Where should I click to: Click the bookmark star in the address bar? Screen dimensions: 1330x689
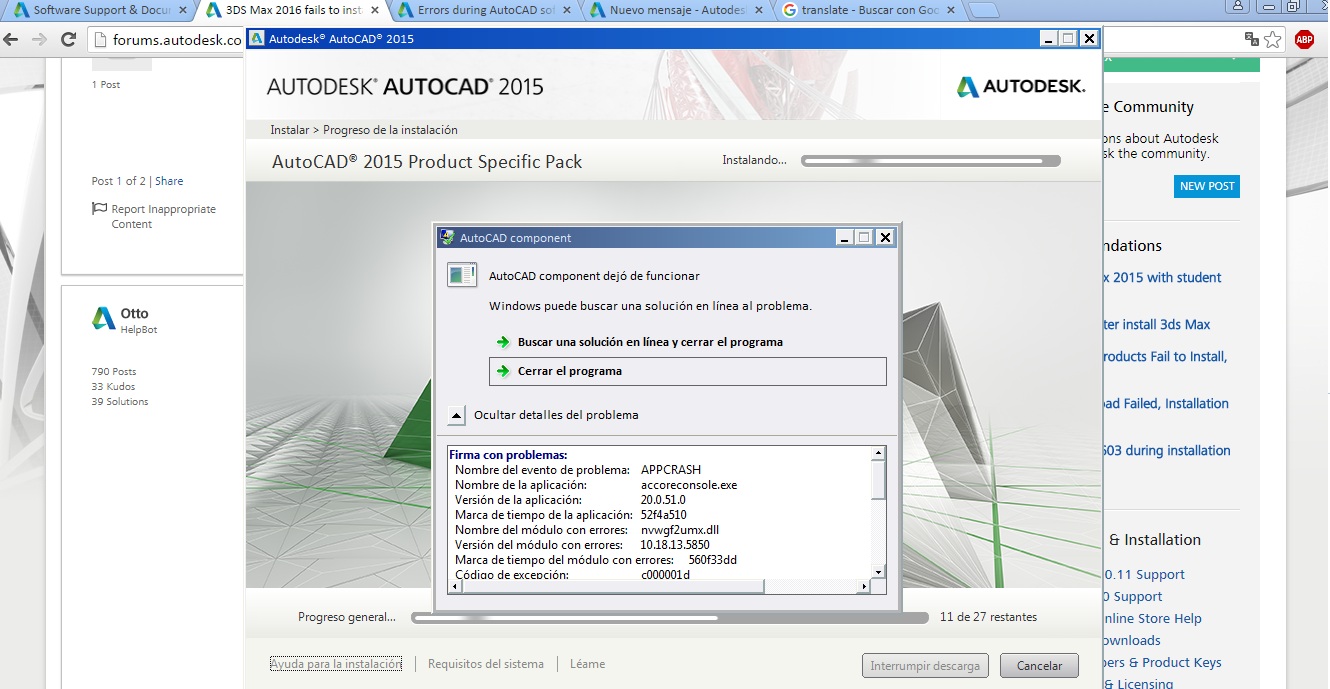point(1272,38)
